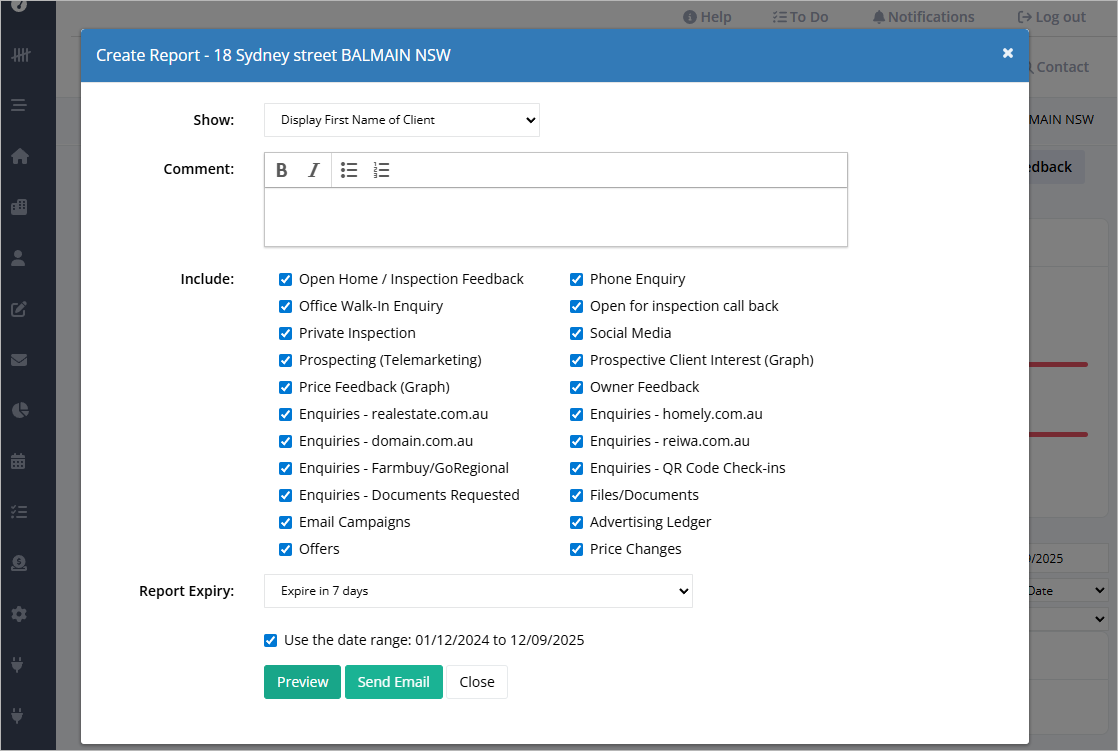Viewport: 1118px width, 751px height.
Task: Click the upper plug icon in the sidebar
Action: [x=18, y=665]
